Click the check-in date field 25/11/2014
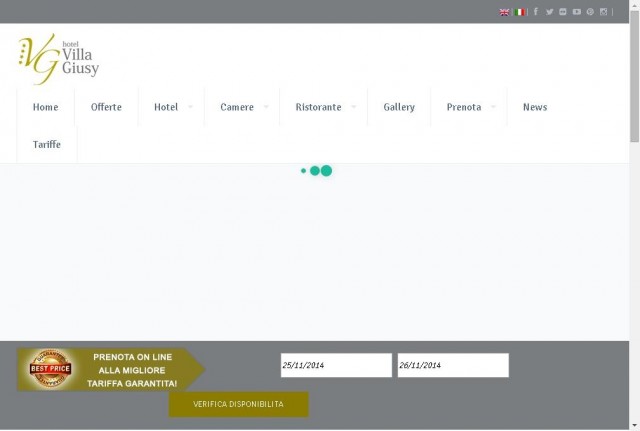The width and height of the screenshot is (640, 431). tap(336, 365)
